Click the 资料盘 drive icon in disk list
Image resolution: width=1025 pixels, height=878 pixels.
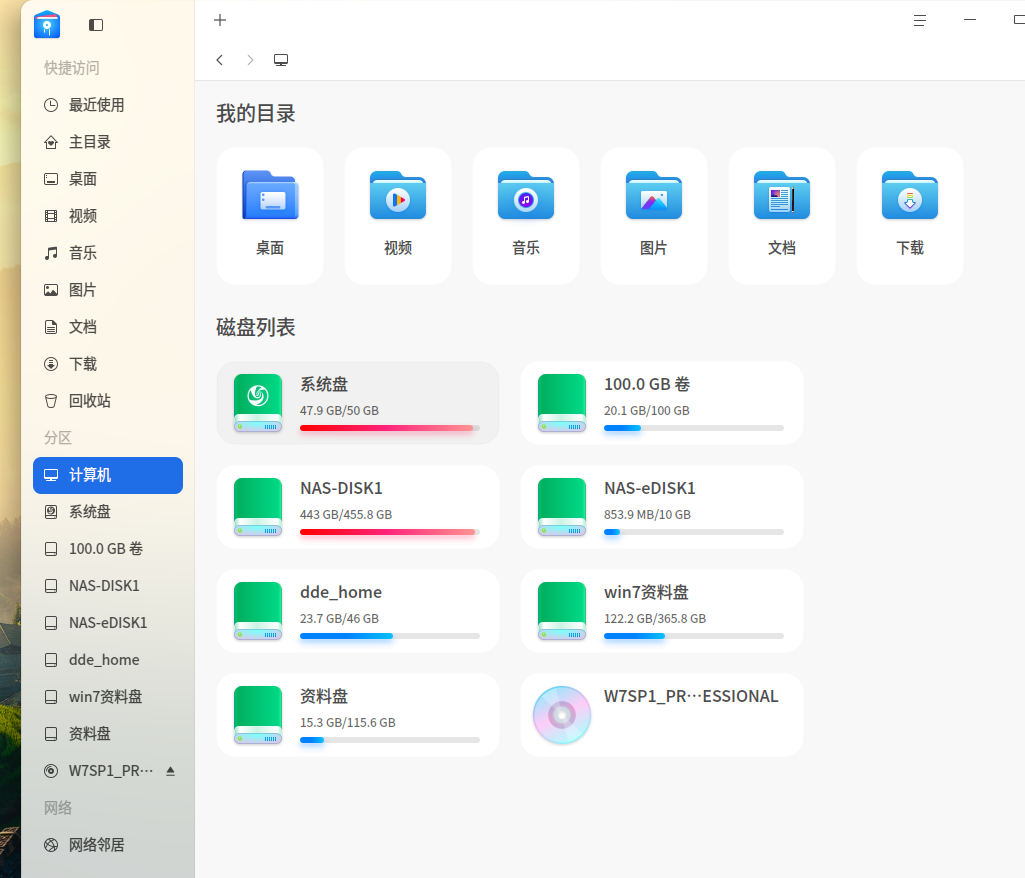(x=258, y=715)
